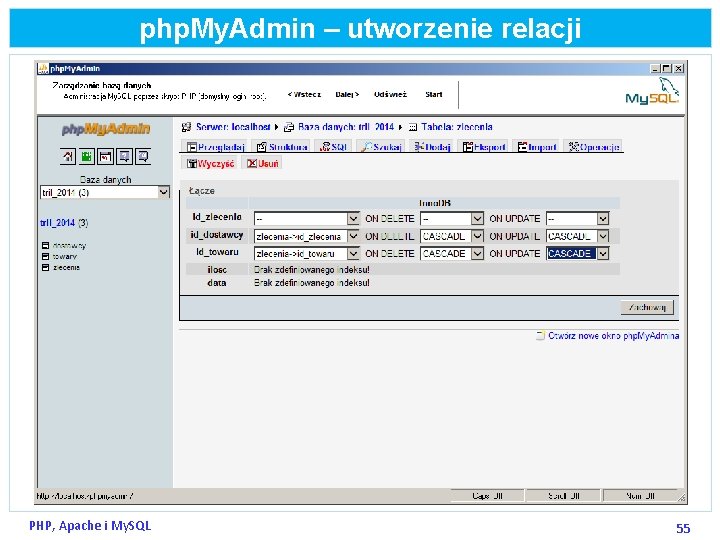Click the Home icon in phpMyAdmin sidebar
This screenshot has width=720, height=540.
[68, 157]
